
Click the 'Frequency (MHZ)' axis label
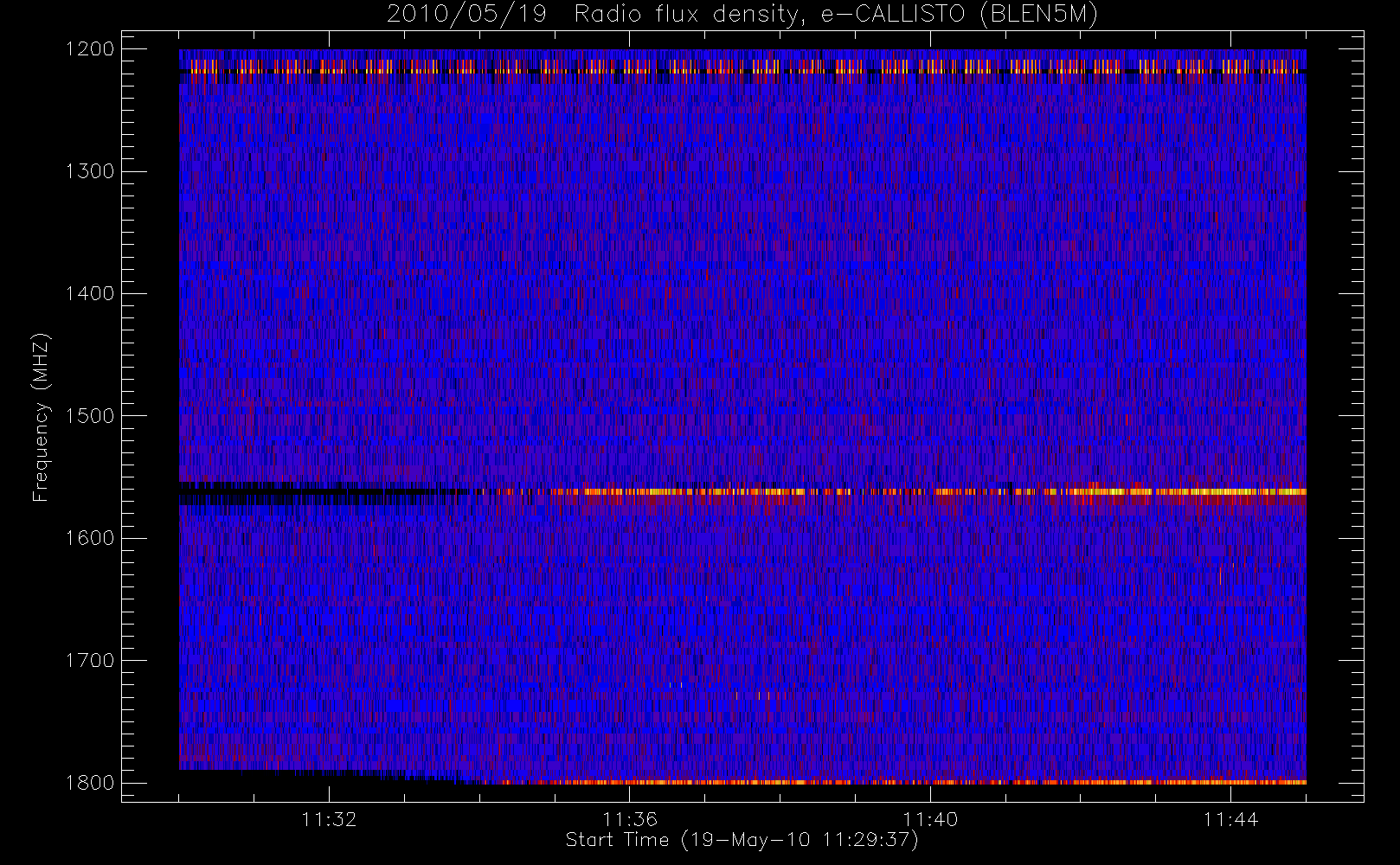tap(40, 417)
